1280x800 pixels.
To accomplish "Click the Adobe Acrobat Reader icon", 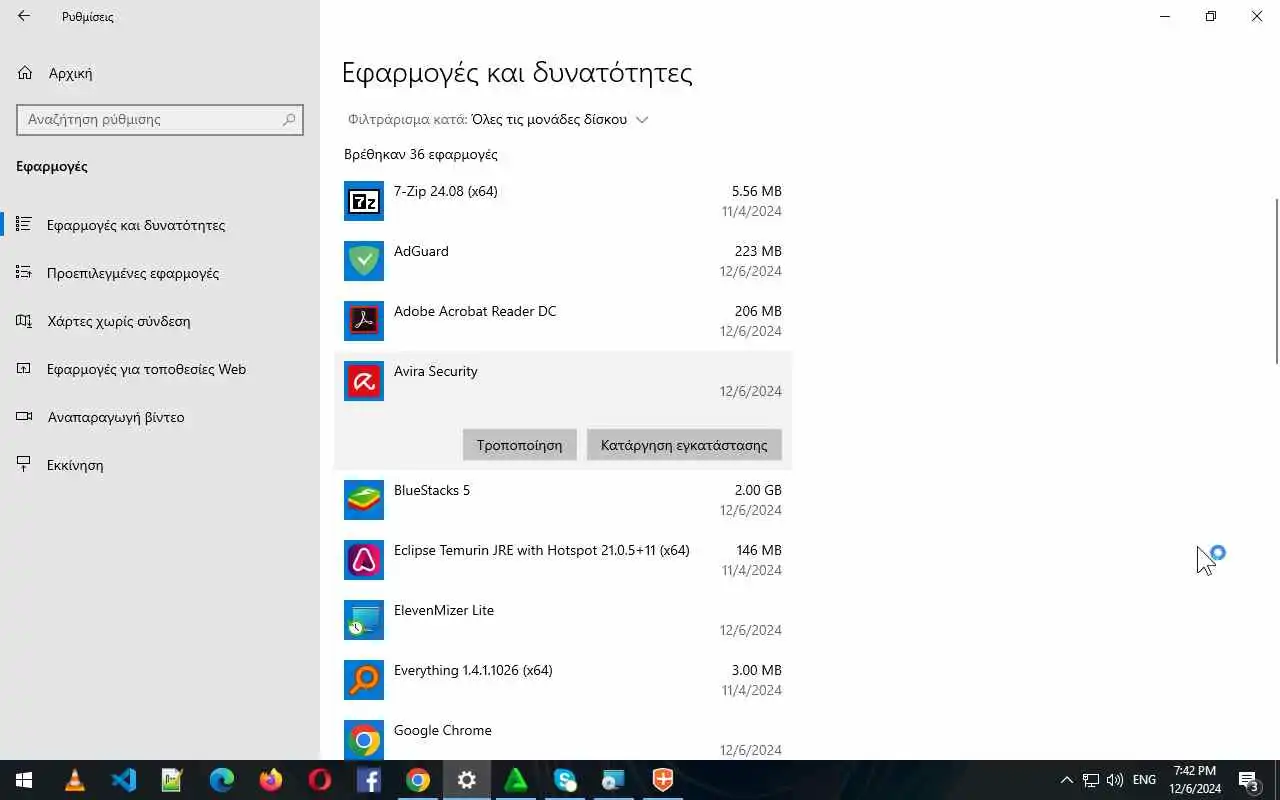I will click(x=364, y=321).
